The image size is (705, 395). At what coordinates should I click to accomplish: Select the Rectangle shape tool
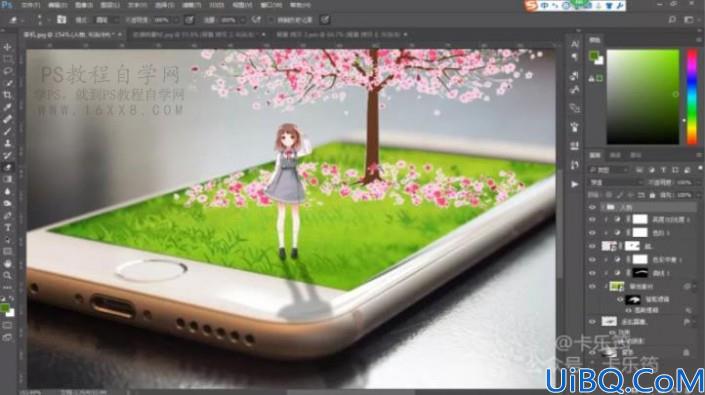(x=8, y=252)
